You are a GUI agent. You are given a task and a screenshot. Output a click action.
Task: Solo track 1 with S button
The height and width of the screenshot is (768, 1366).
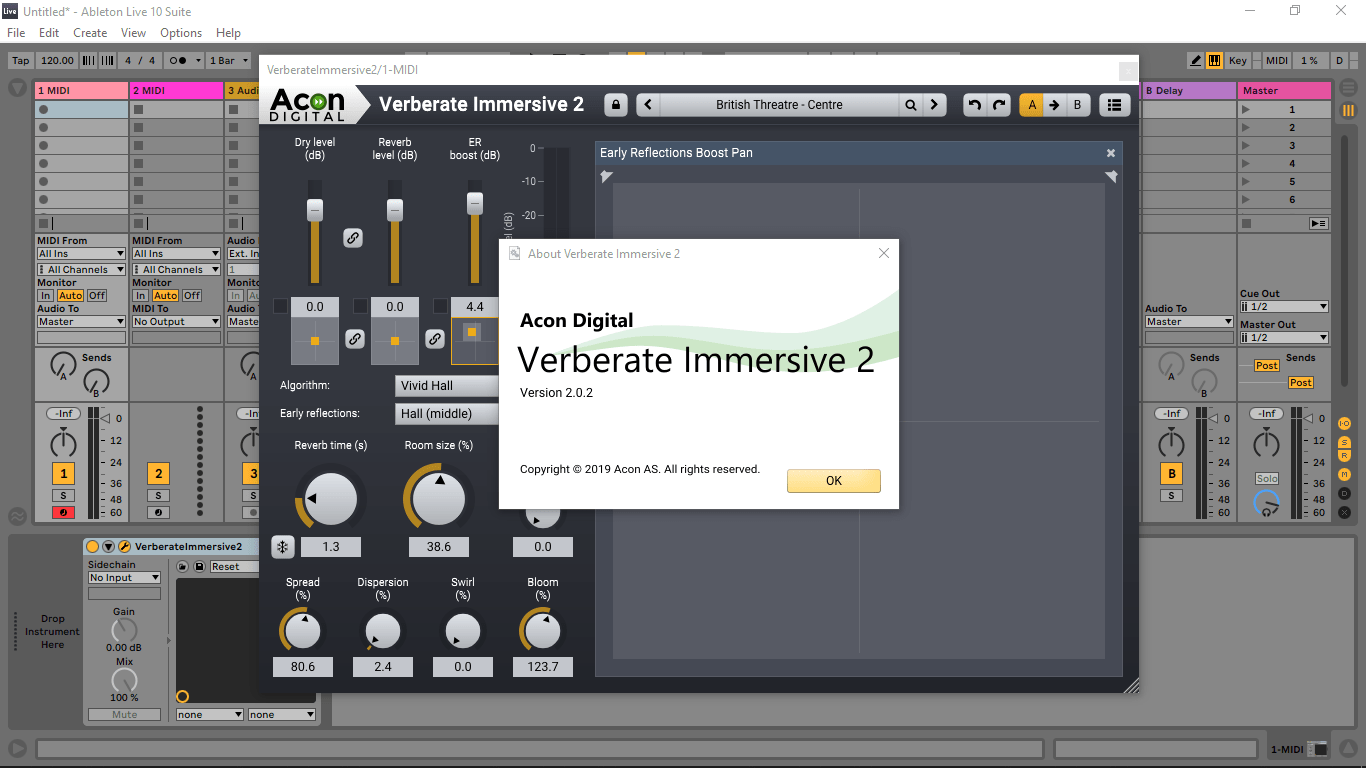[x=63, y=496]
